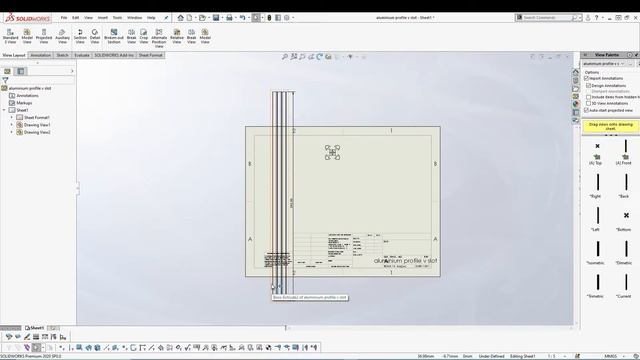This screenshot has height=360, width=640.
Task: Click in the Search Commands field
Action: 548,18
